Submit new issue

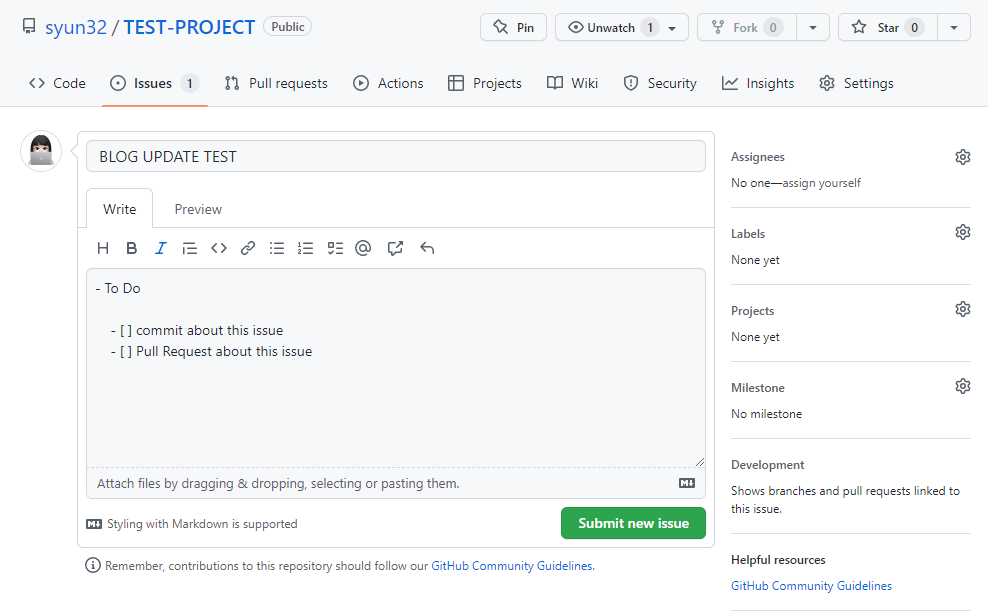(x=633, y=523)
